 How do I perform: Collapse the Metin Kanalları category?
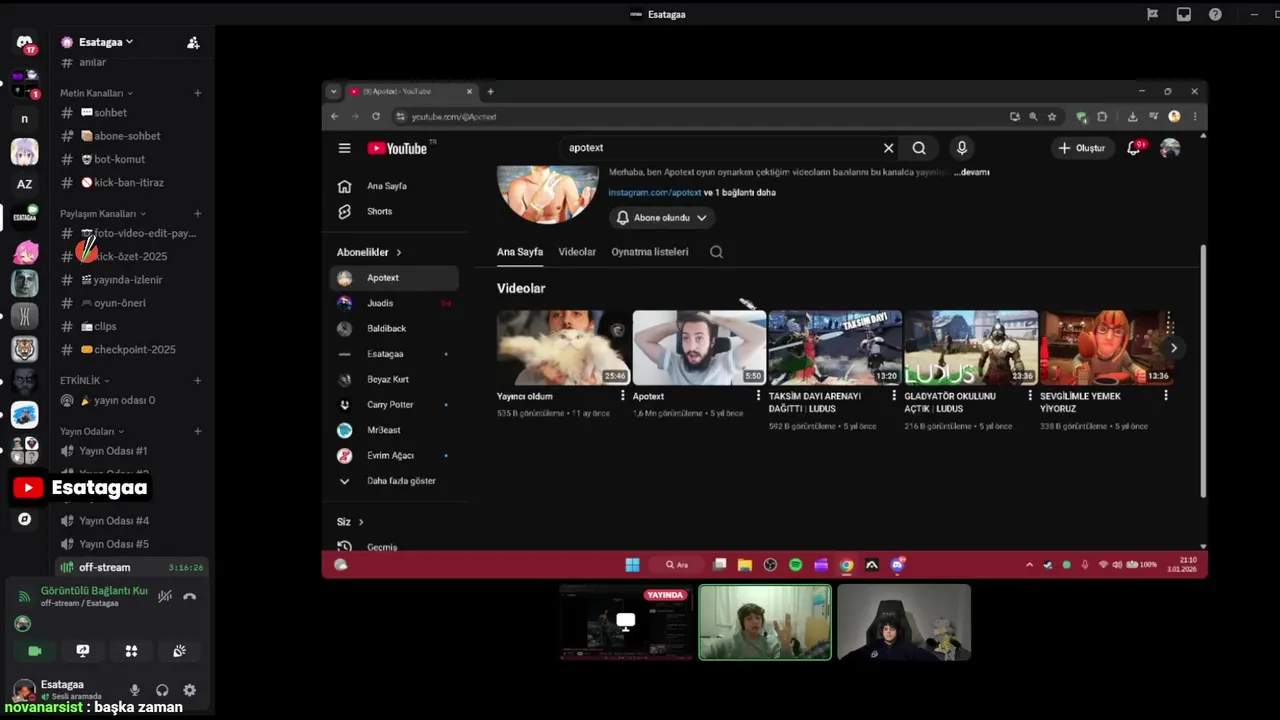(96, 93)
